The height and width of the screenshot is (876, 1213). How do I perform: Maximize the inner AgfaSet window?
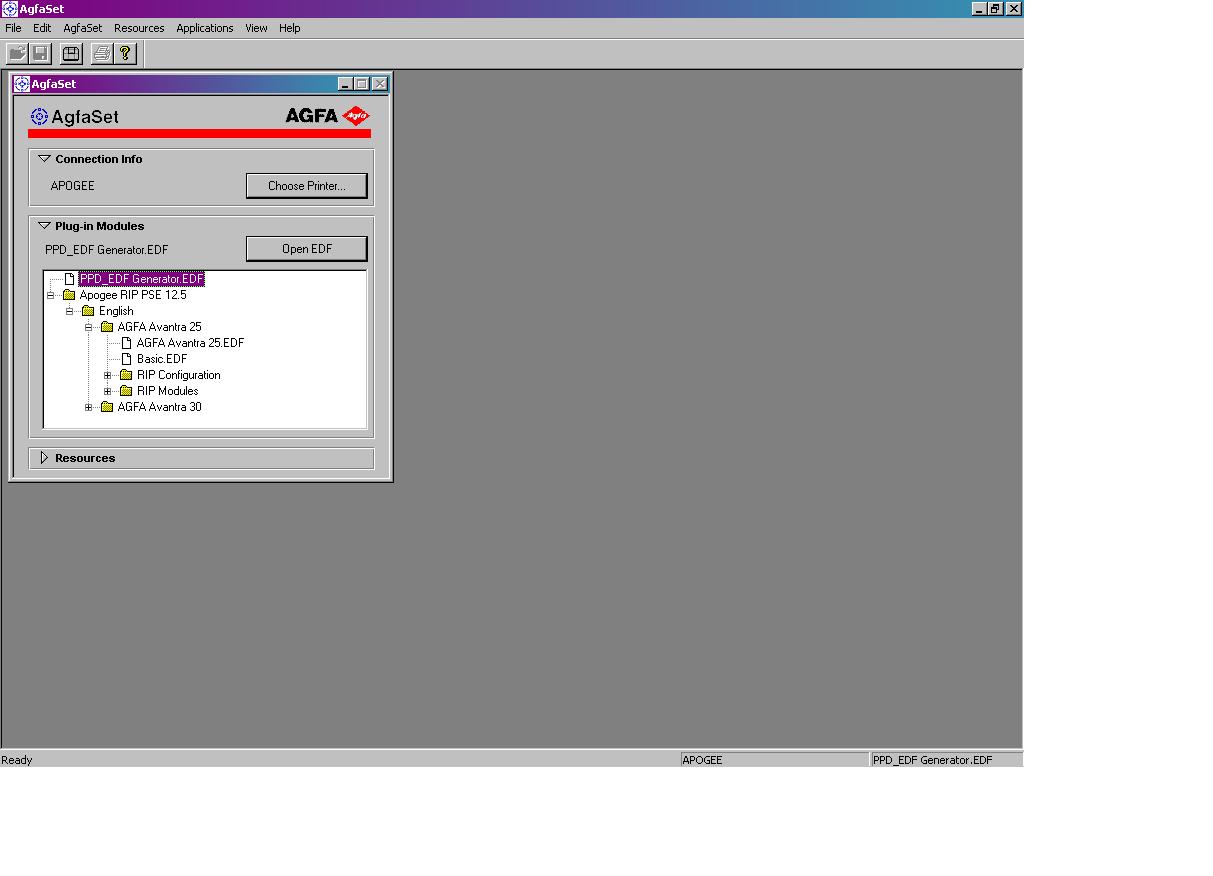(362, 84)
